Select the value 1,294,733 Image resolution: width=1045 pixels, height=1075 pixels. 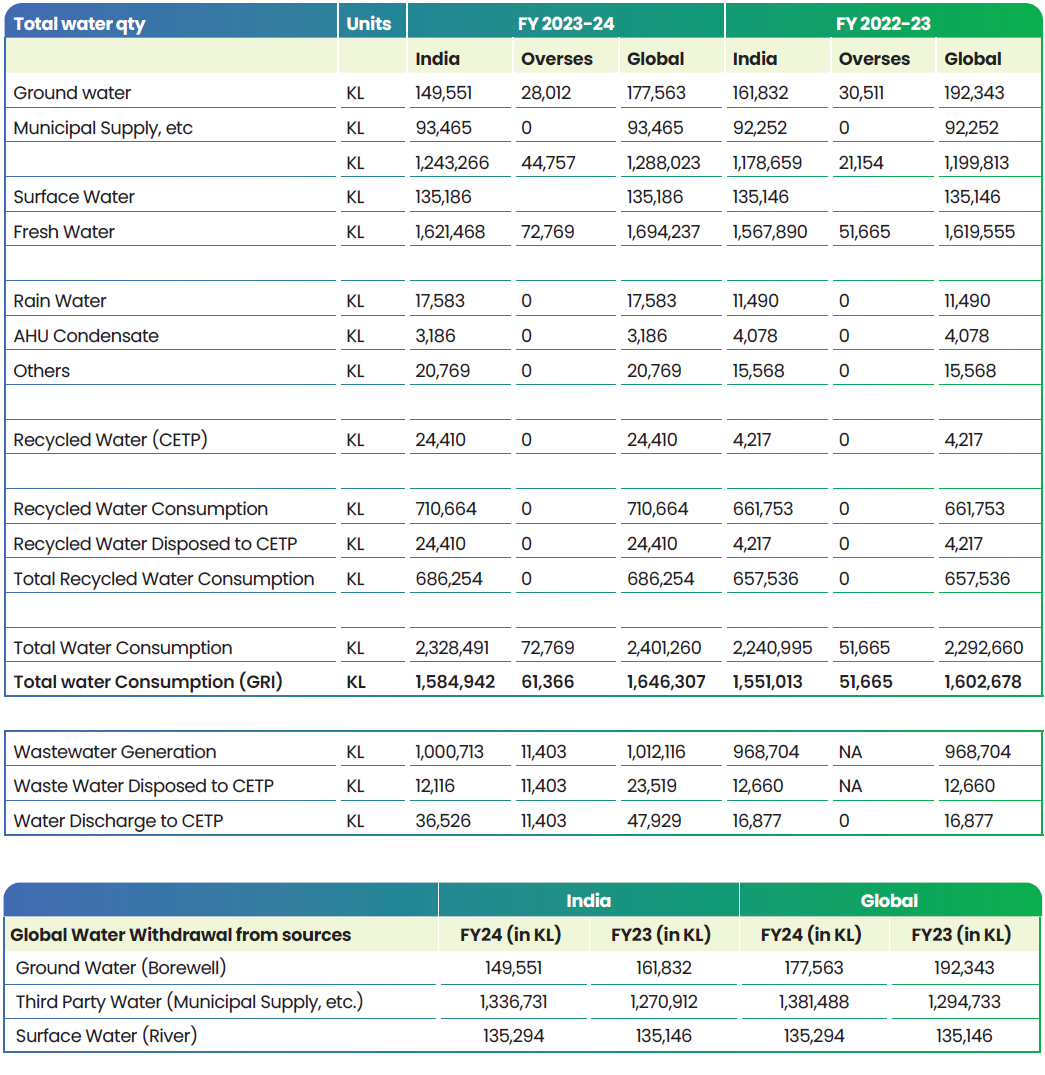coord(964,1002)
